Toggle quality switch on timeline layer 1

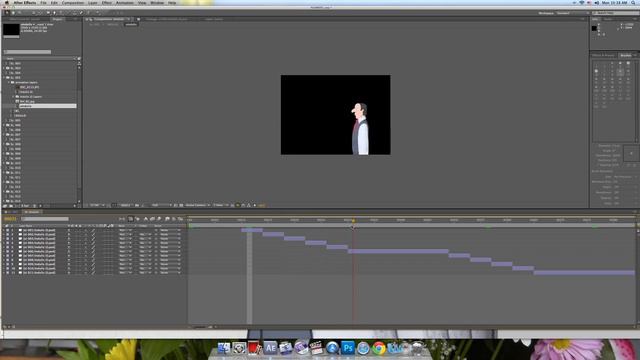(93, 231)
